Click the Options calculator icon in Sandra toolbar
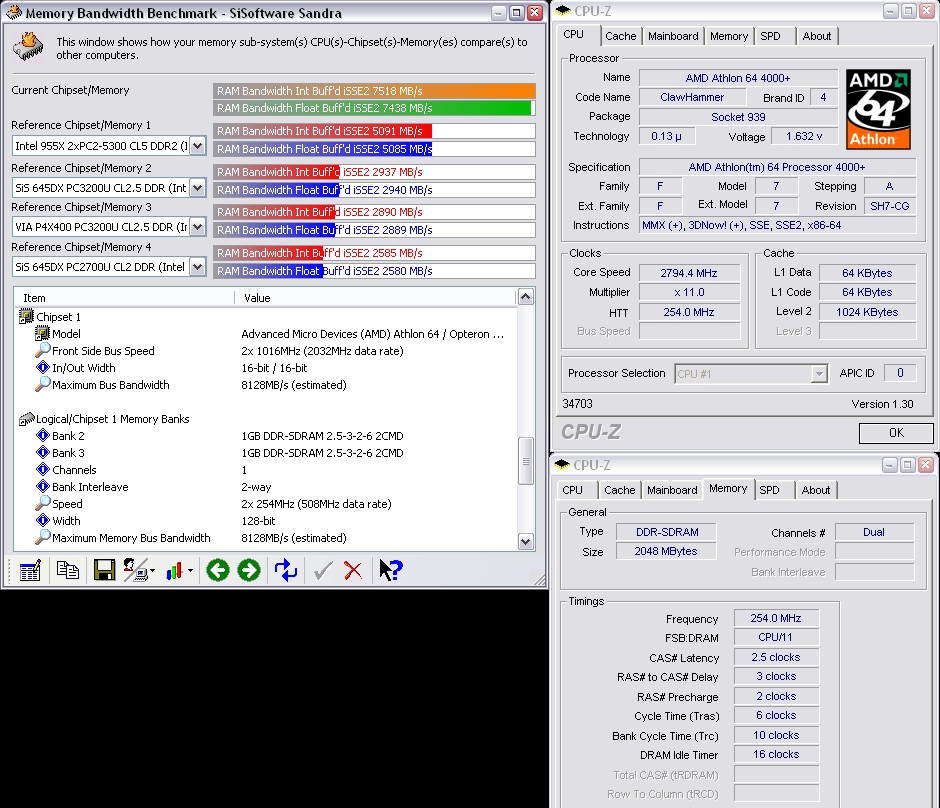 coord(29,570)
